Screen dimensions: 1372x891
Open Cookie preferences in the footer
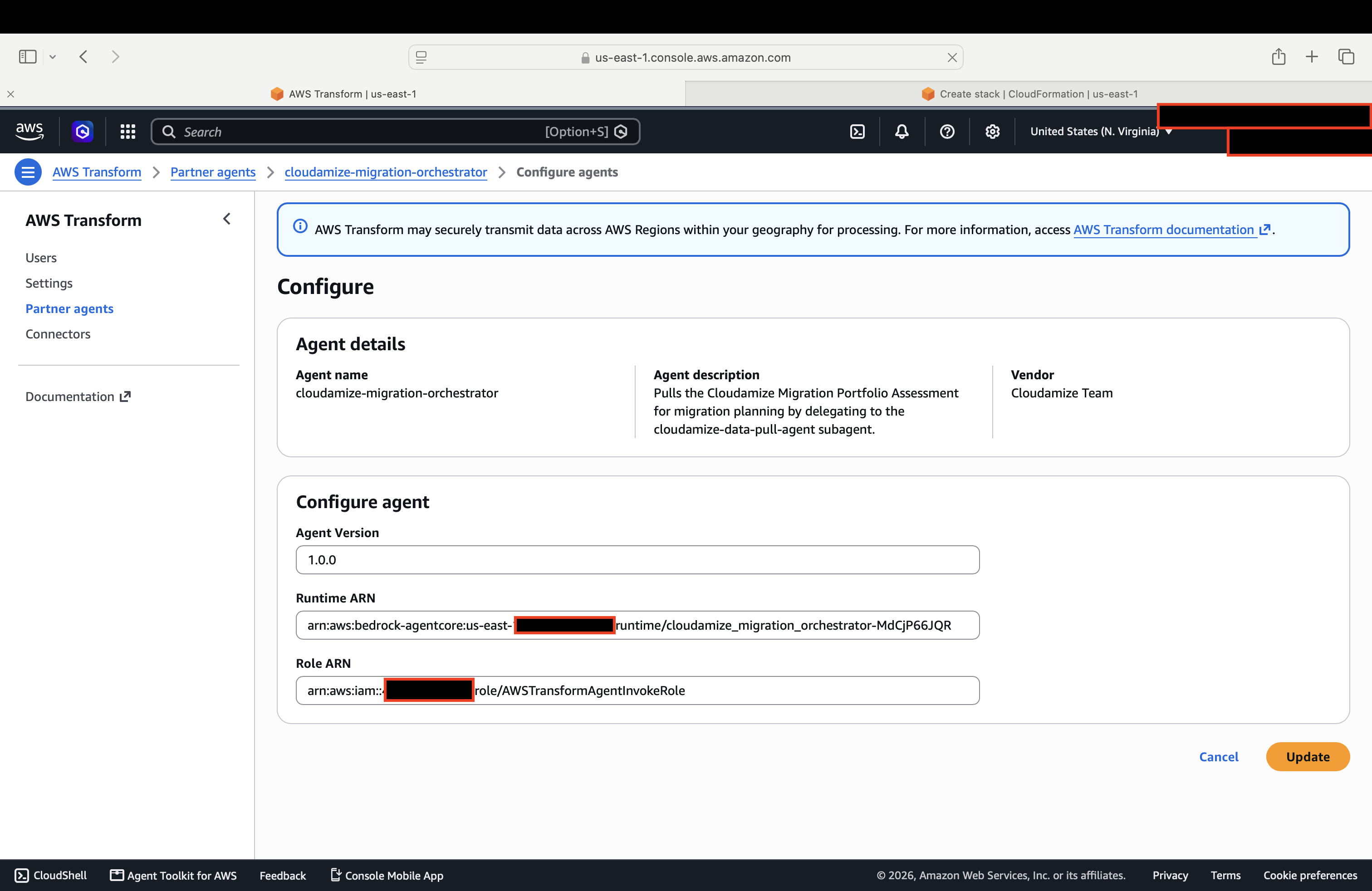point(1310,876)
